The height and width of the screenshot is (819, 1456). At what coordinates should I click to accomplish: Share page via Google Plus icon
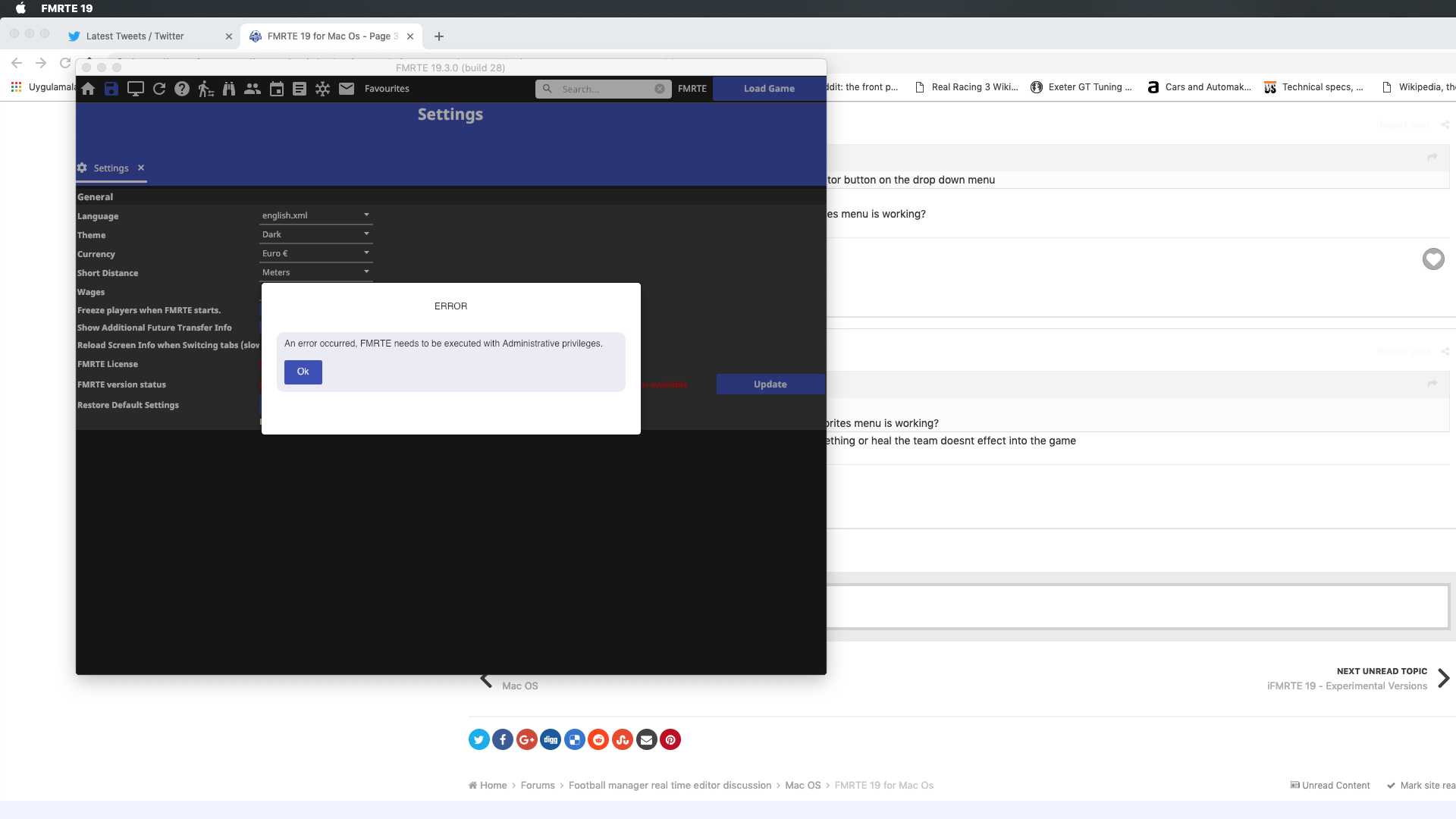pos(527,739)
